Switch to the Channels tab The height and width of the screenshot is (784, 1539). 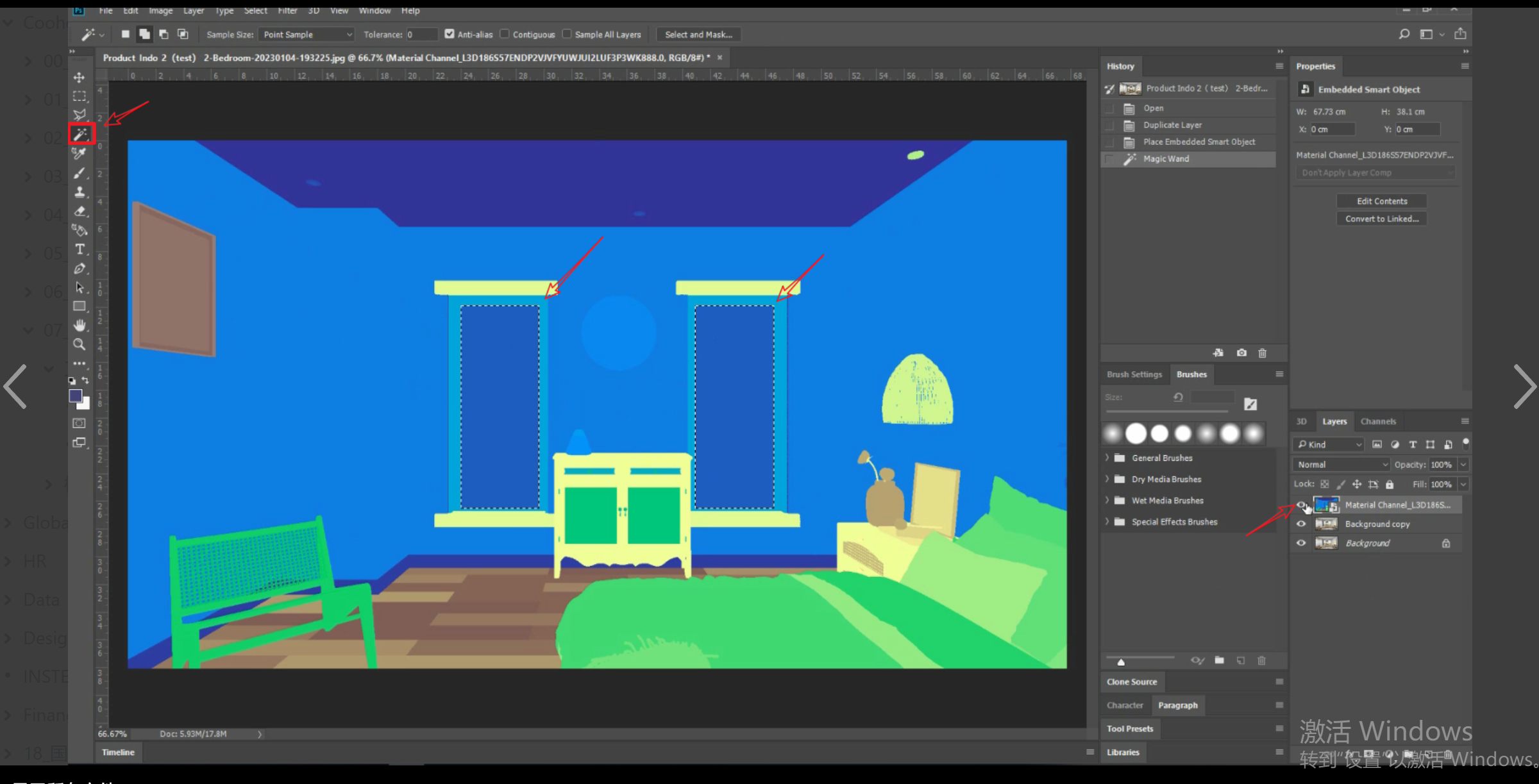pyautogui.click(x=1378, y=421)
